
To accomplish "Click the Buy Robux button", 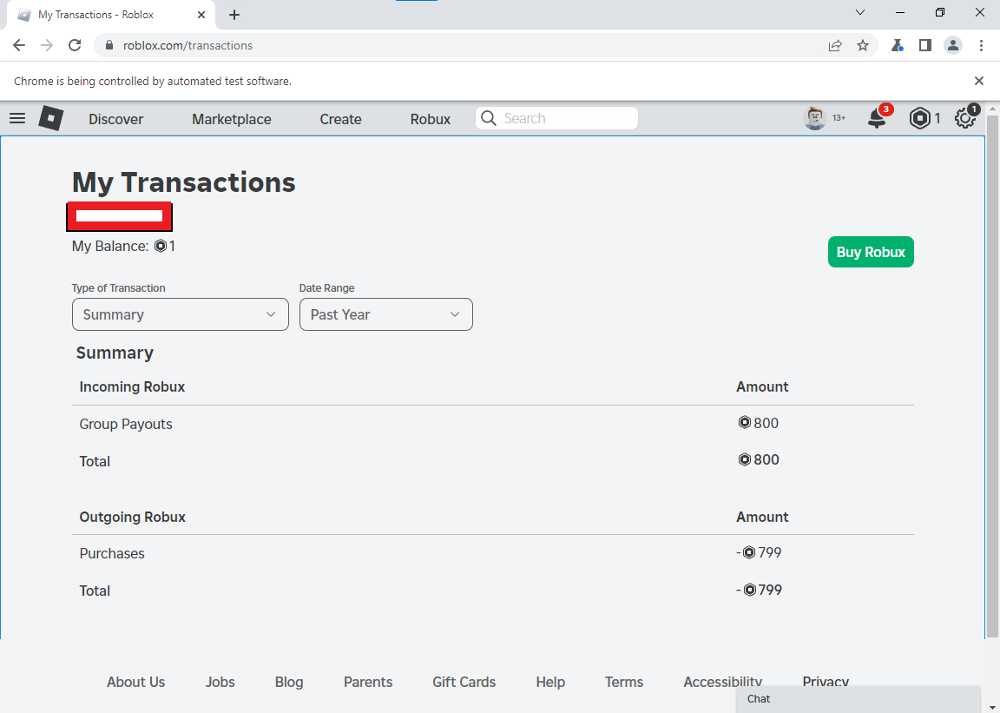I will tap(871, 252).
